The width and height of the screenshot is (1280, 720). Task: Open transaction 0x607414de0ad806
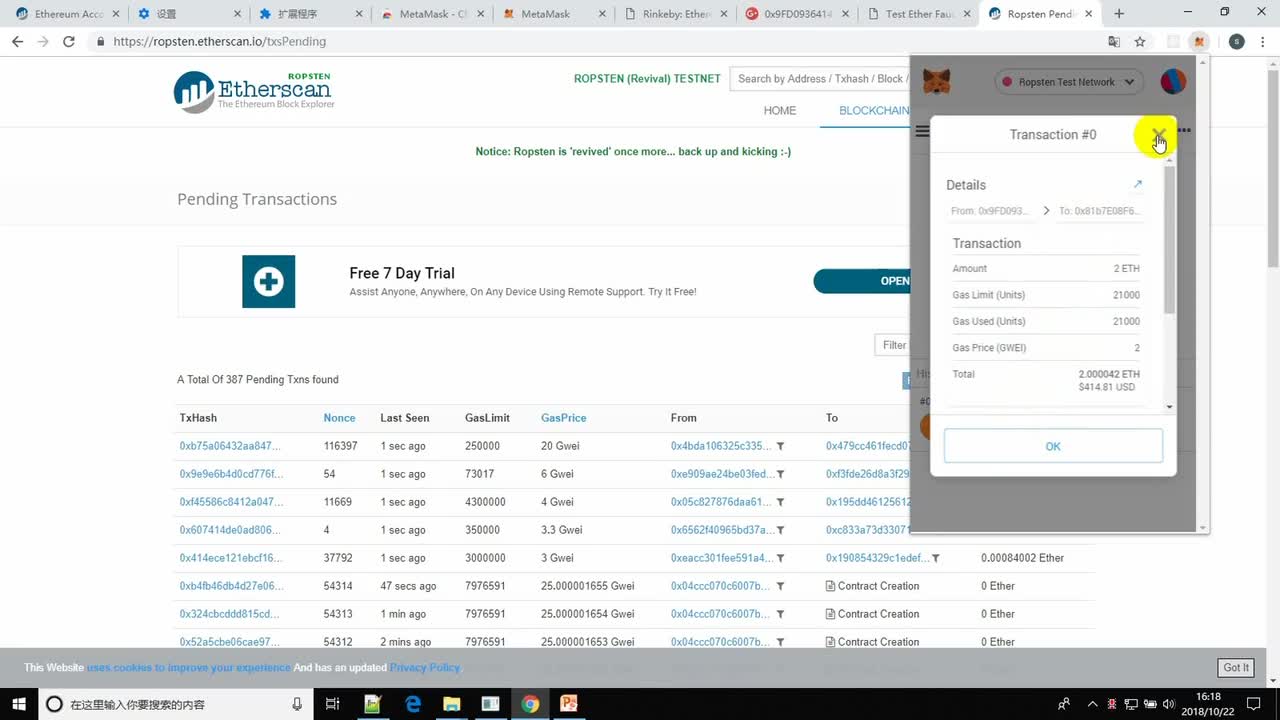coord(230,530)
